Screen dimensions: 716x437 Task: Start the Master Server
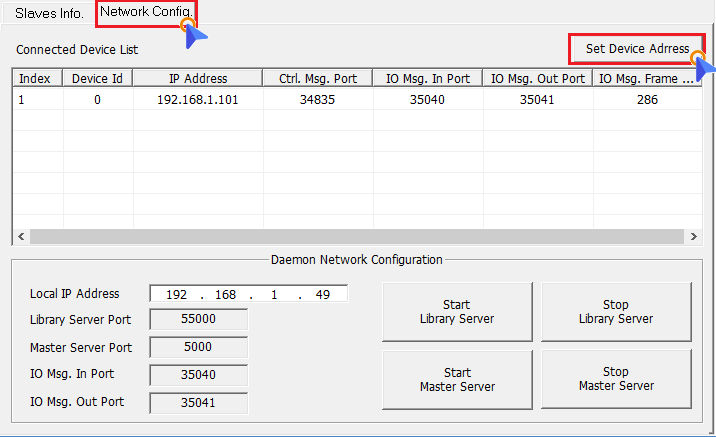point(456,379)
